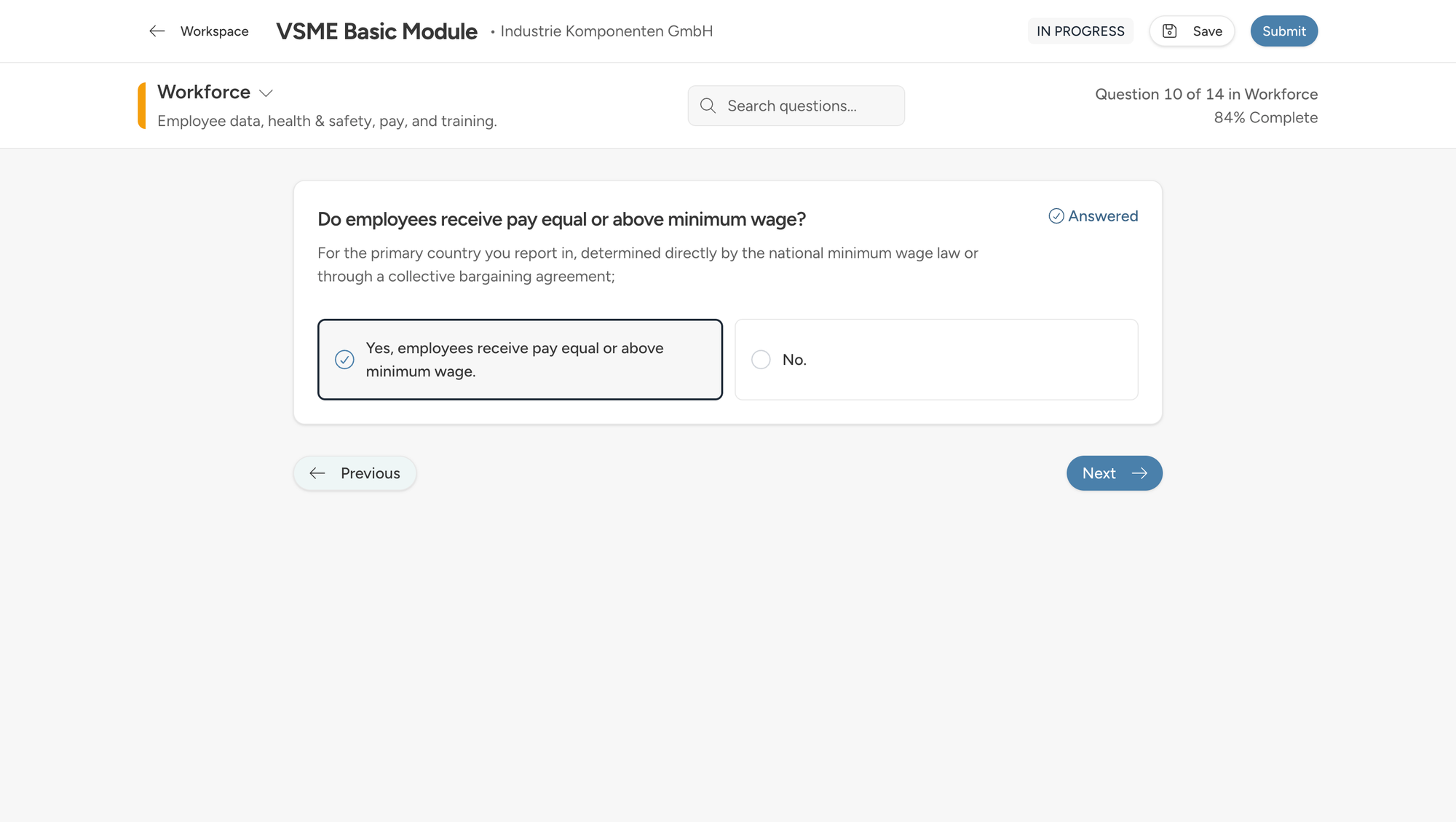The height and width of the screenshot is (822, 1456).
Task: Click the orange section indicator bar beside Workforce
Action: pyautogui.click(x=140, y=105)
